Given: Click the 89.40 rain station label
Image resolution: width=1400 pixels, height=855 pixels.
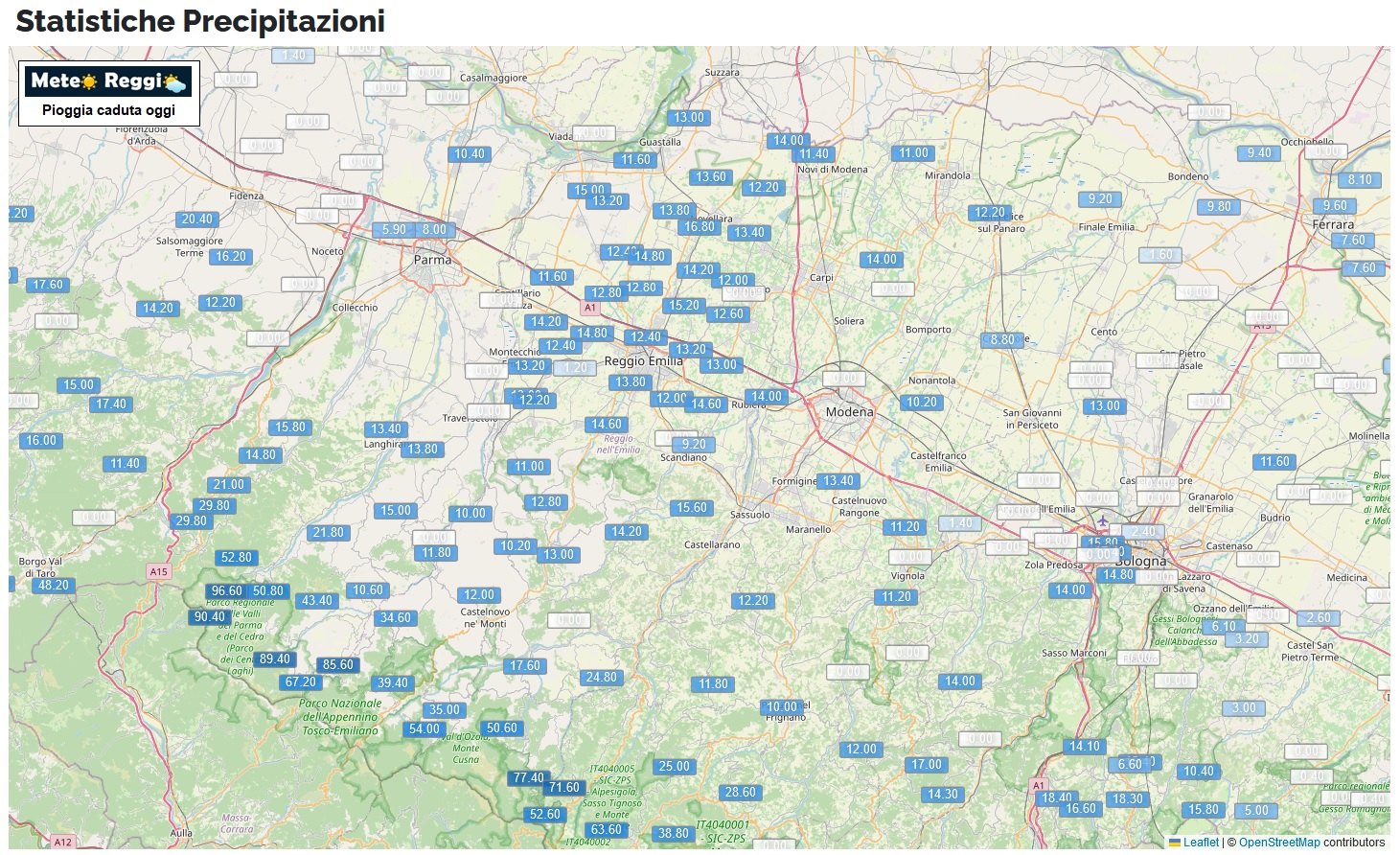Looking at the screenshot, I should click(x=275, y=659).
